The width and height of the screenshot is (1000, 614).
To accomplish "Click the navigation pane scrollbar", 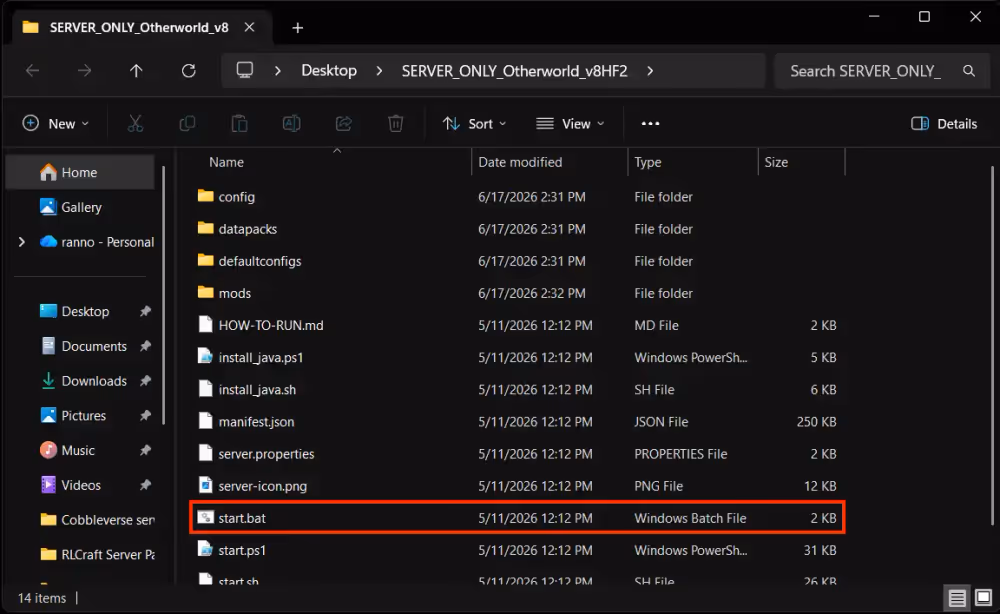I will pyautogui.click(x=164, y=295).
